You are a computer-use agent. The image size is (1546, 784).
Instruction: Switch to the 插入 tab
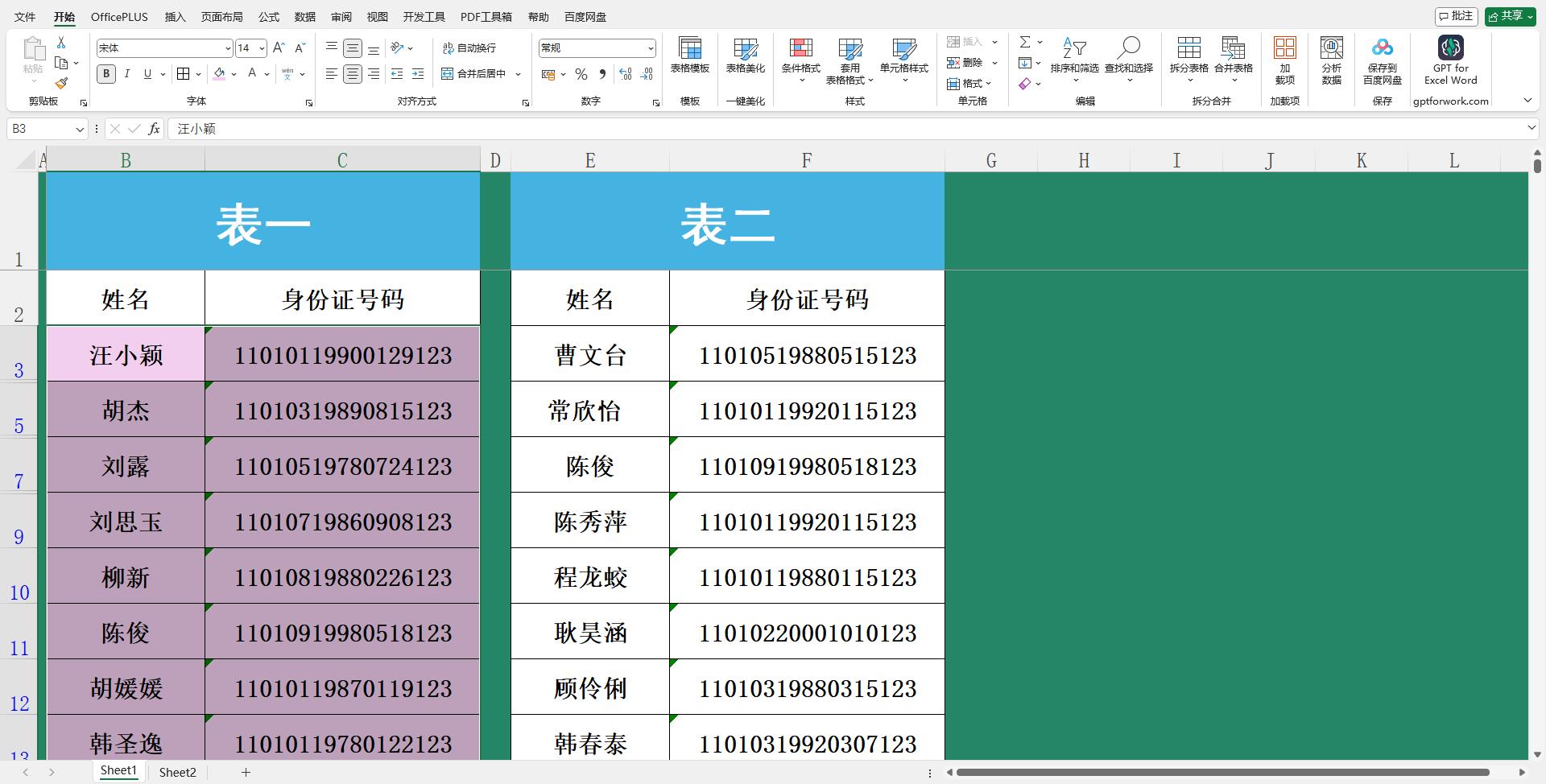pos(175,16)
